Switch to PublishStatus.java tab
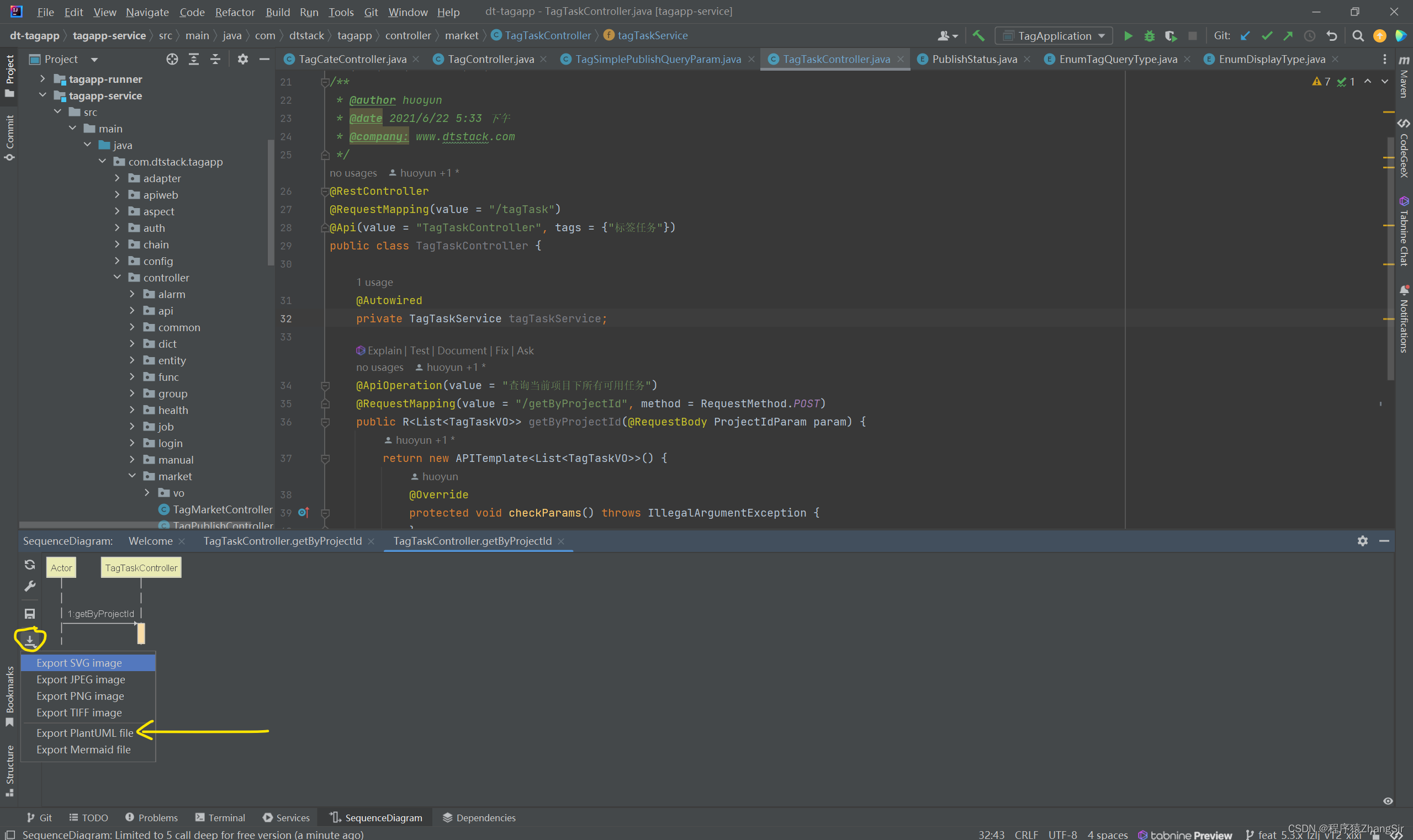Image resolution: width=1413 pixels, height=840 pixels. click(x=974, y=59)
